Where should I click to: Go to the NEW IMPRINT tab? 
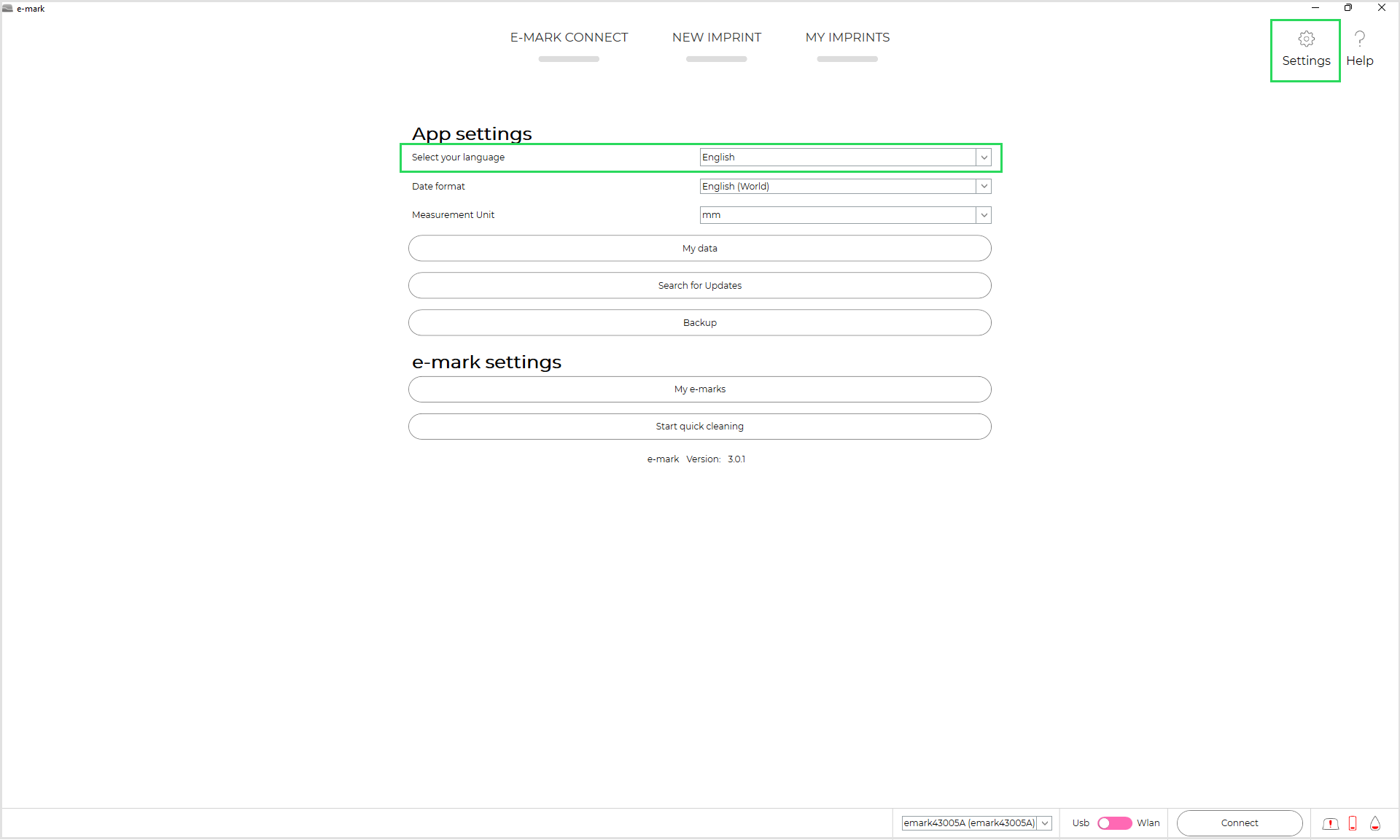tap(716, 37)
